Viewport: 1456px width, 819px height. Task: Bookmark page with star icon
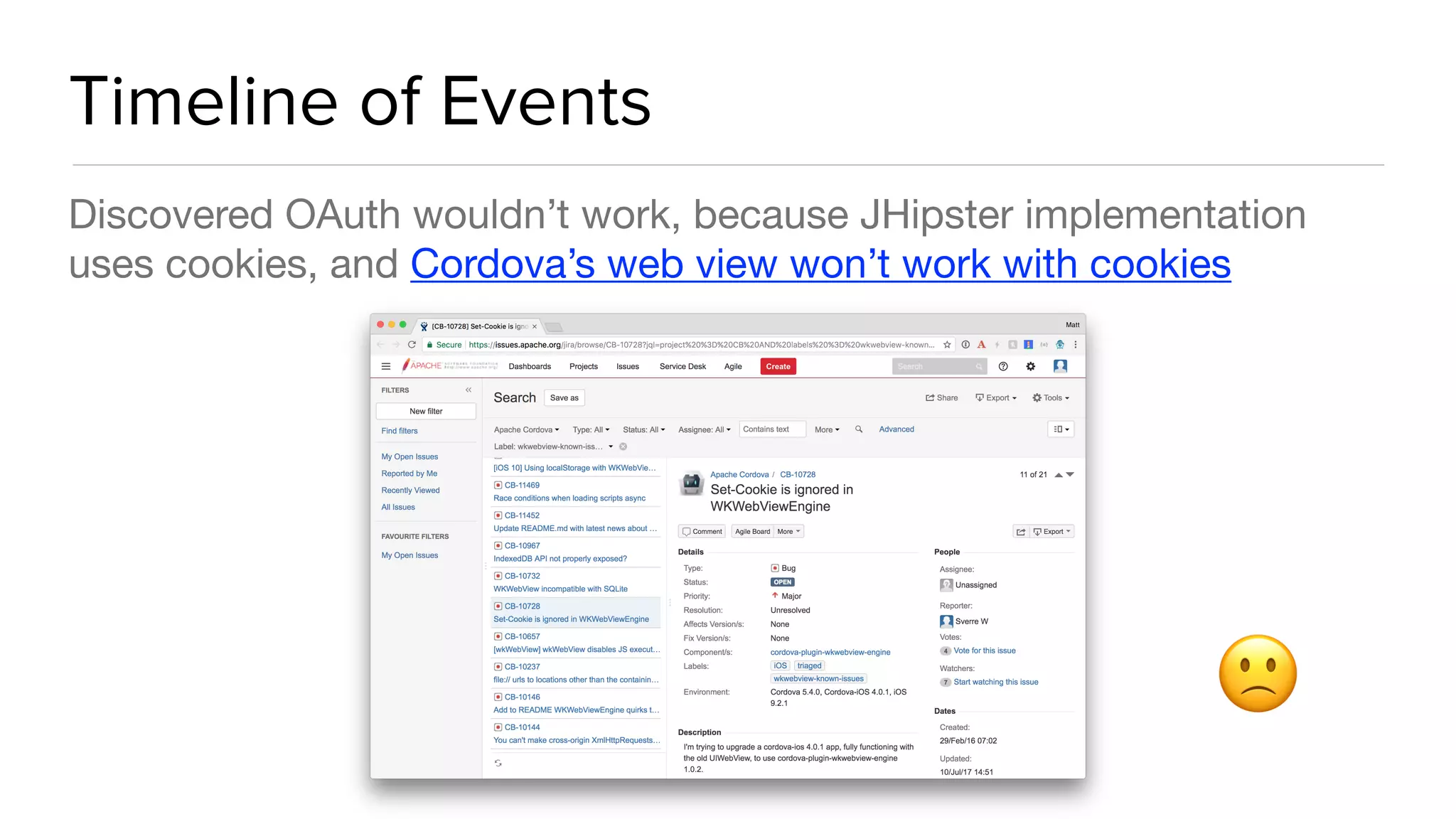click(947, 345)
